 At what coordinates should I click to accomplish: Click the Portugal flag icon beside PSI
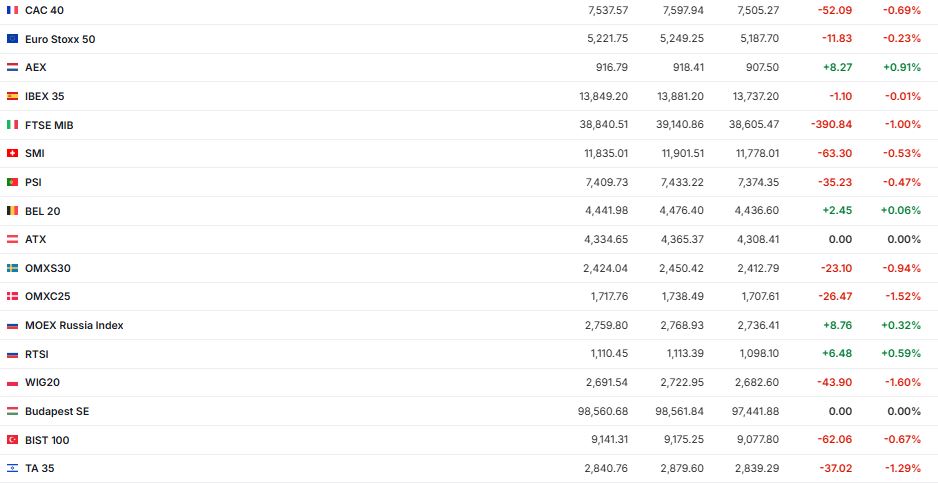(x=12, y=182)
